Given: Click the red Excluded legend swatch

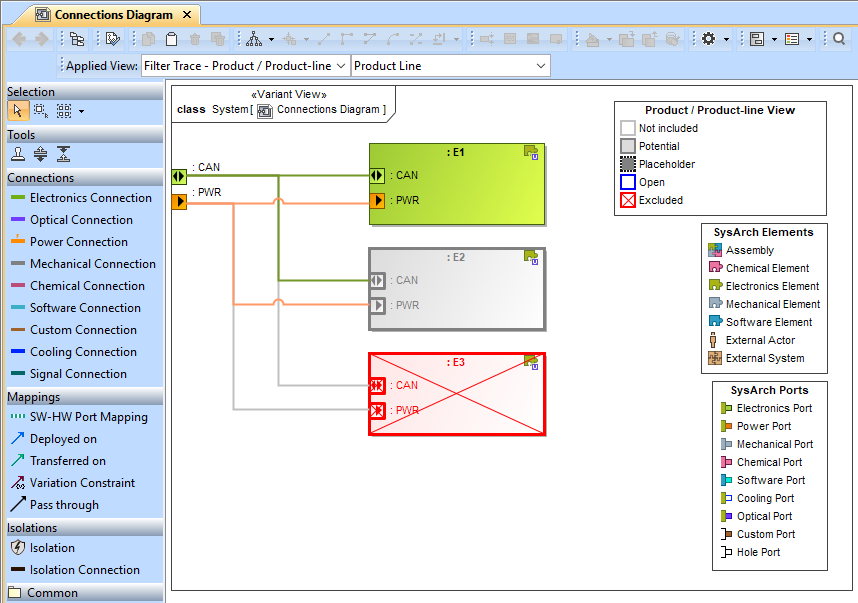Looking at the screenshot, I should pos(628,200).
